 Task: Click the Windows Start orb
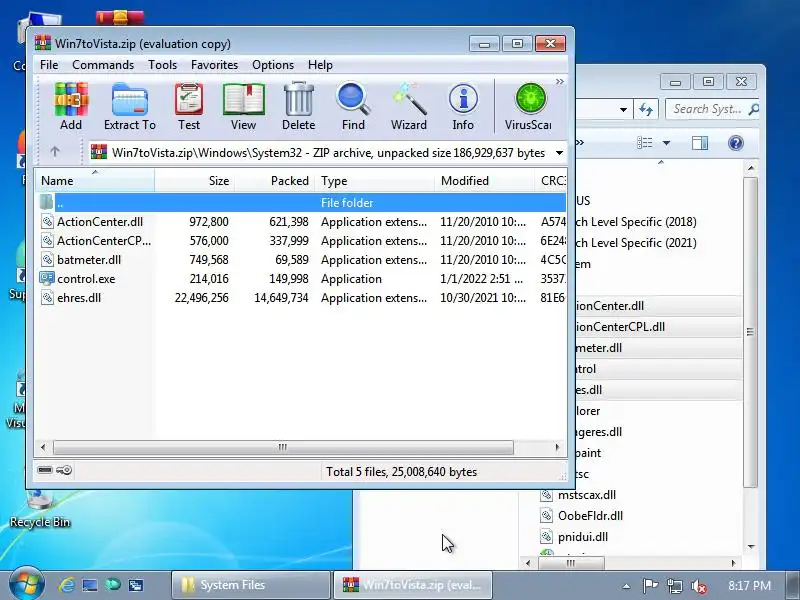(26, 585)
